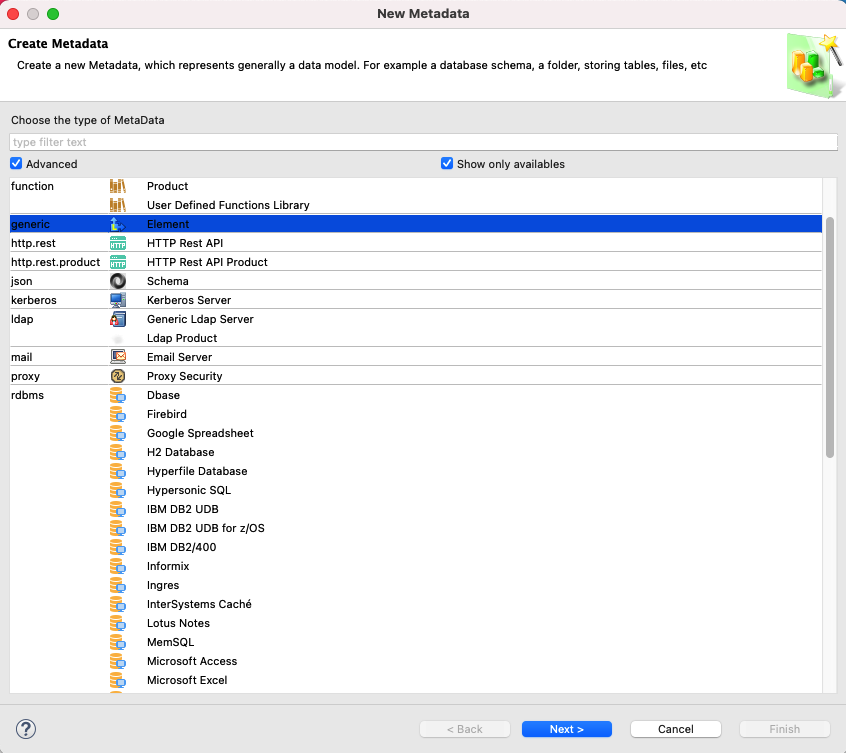This screenshot has height=753, width=846.
Task: Click the JSON Schema icon
Action: coord(118,281)
